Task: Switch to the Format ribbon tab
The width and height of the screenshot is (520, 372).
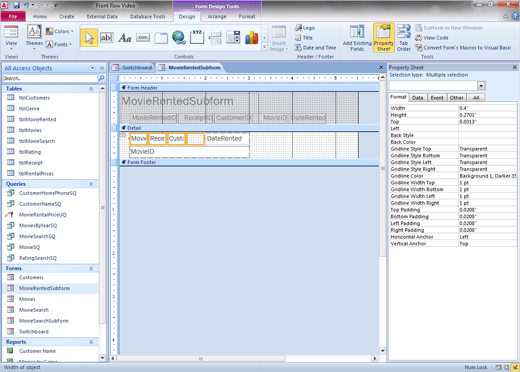Action: 247,16
